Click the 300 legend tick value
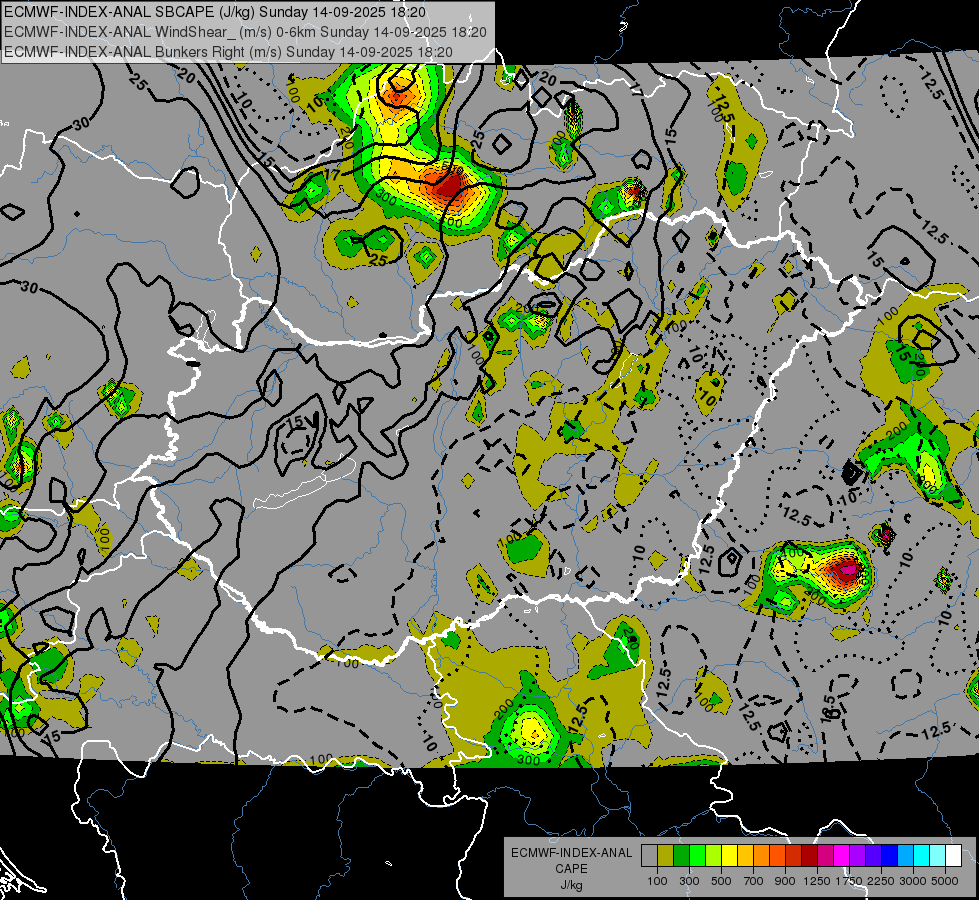Screen dimensions: 979x900 pyautogui.click(x=689, y=881)
